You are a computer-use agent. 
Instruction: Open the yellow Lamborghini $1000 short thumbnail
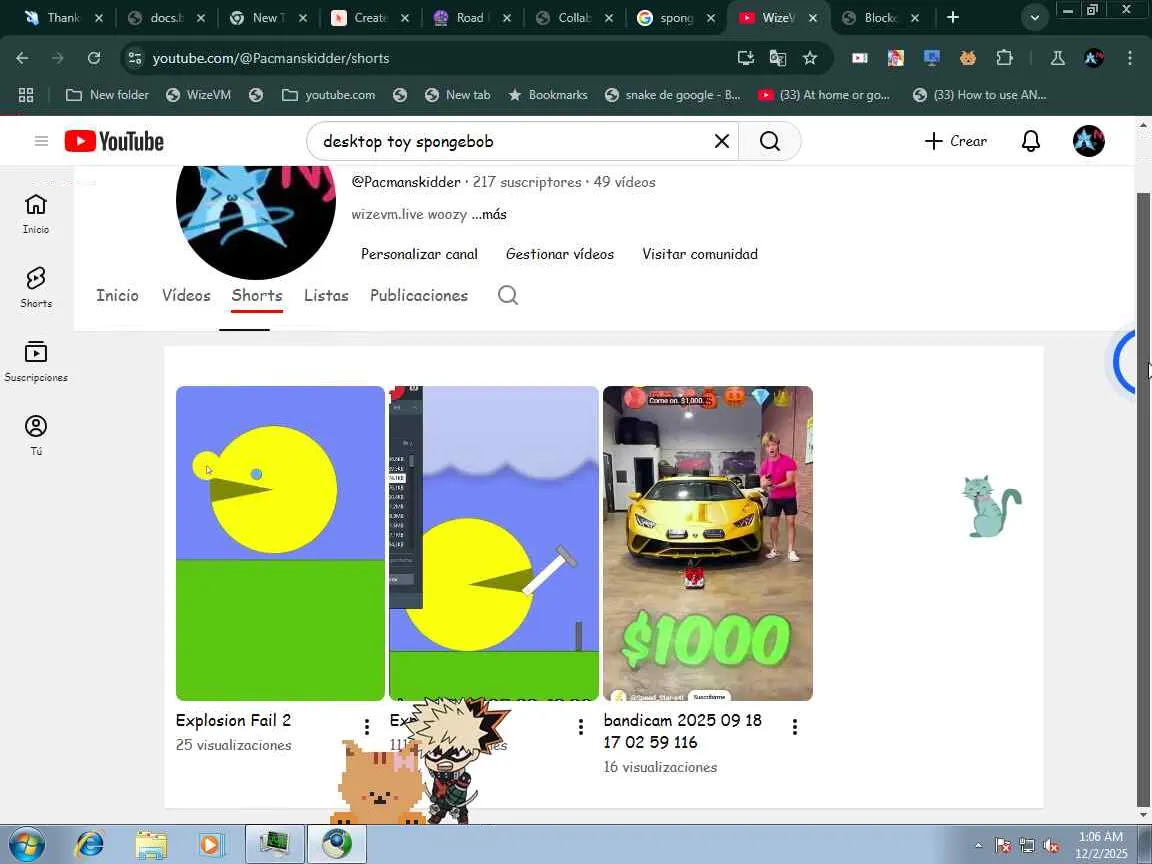708,543
